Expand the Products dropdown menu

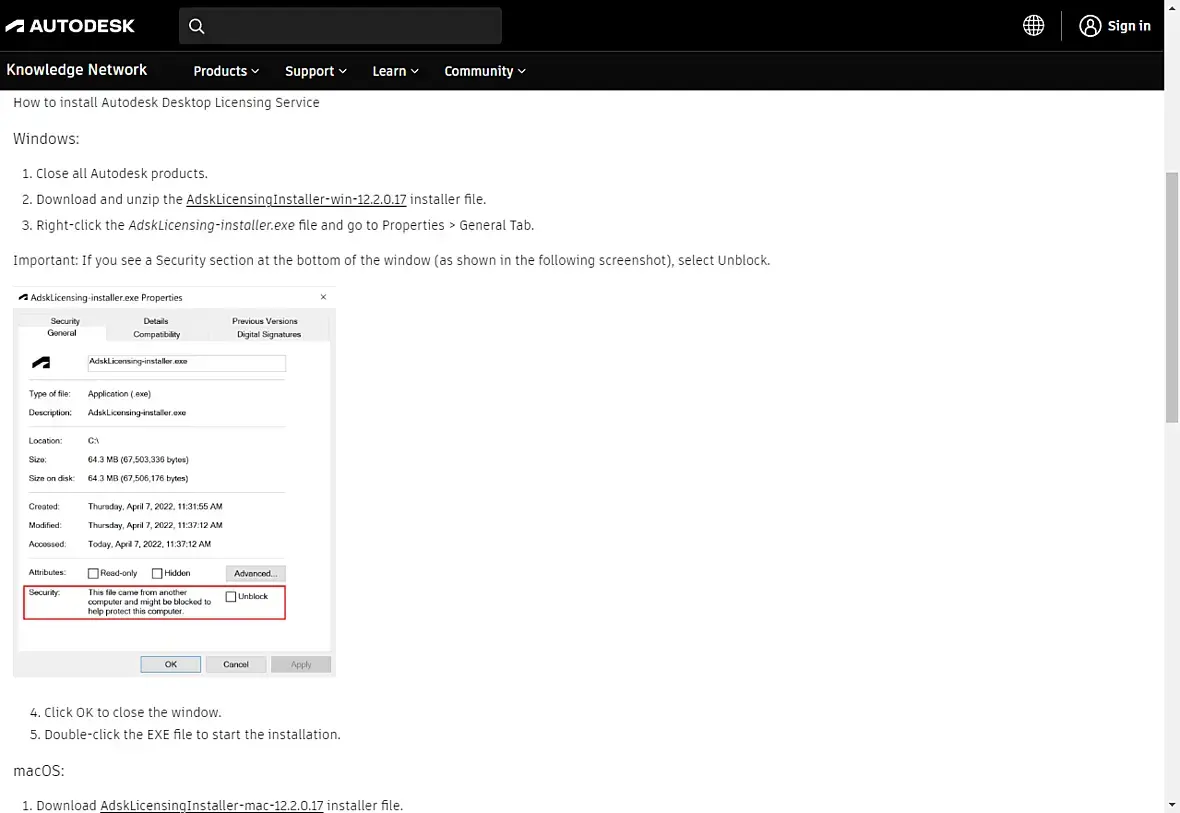click(227, 71)
